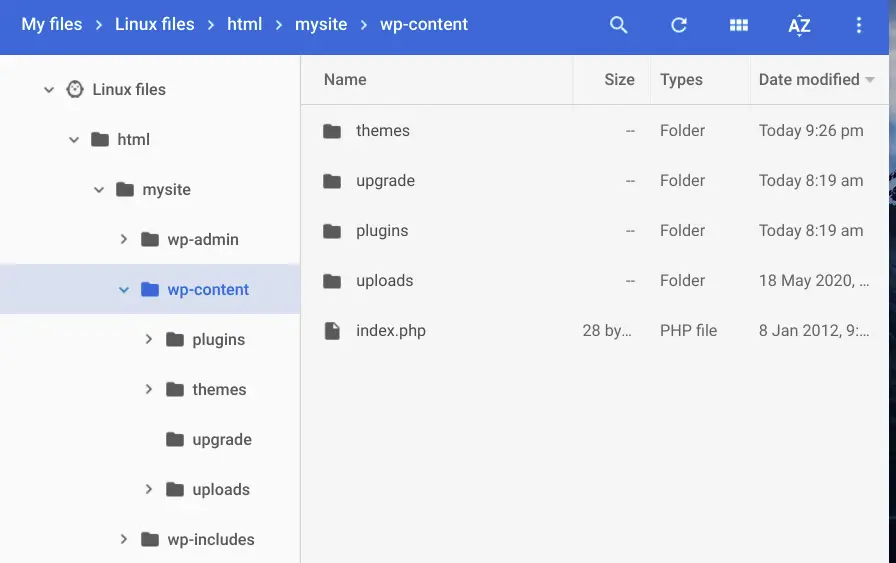Select the uploads folder row in list
Screen dimensions: 896x563
(x=385, y=281)
